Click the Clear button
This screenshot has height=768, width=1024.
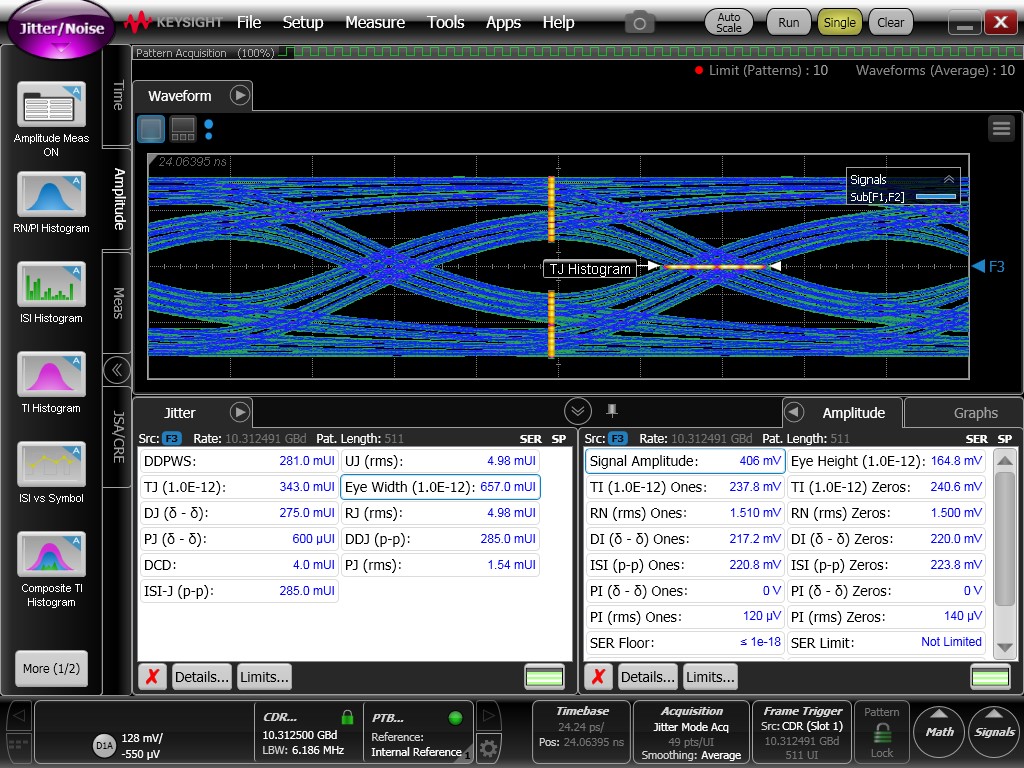pos(890,22)
